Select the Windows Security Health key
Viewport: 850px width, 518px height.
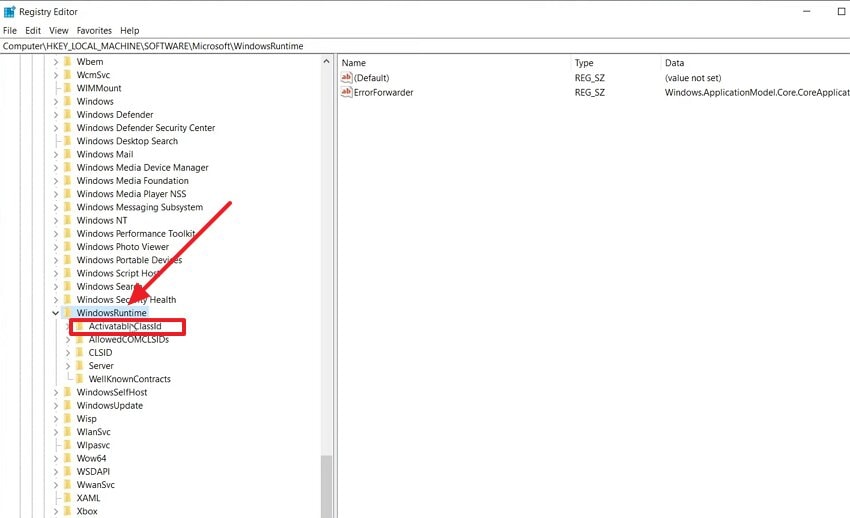click(x=126, y=300)
